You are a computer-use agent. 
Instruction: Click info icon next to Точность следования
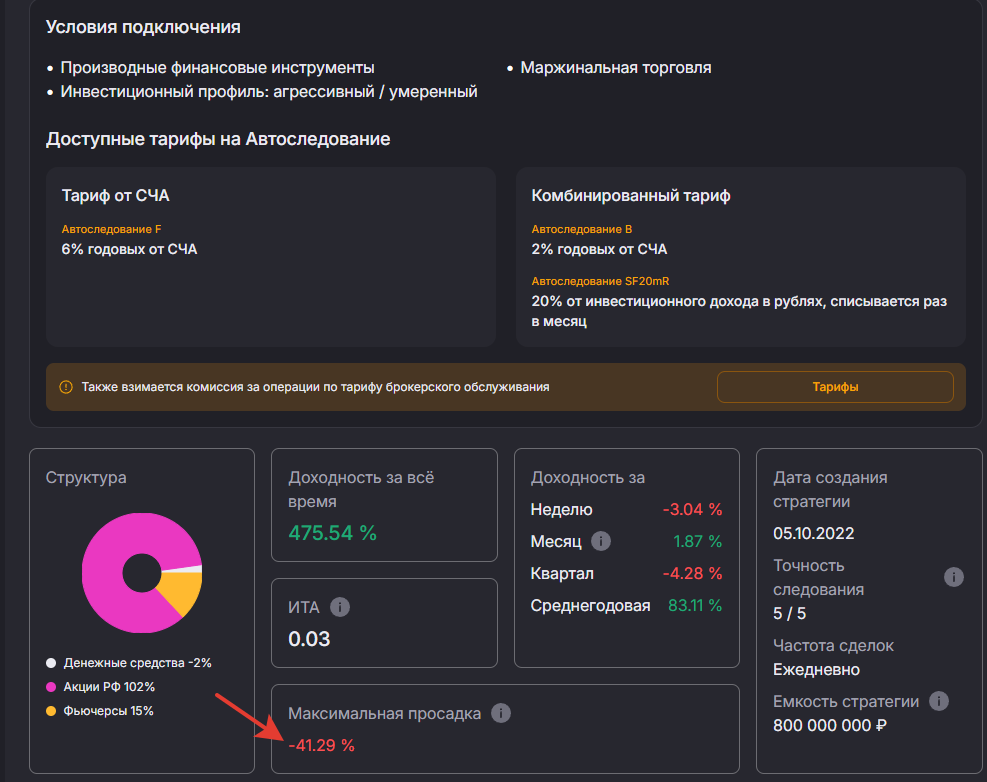[x=953, y=577]
